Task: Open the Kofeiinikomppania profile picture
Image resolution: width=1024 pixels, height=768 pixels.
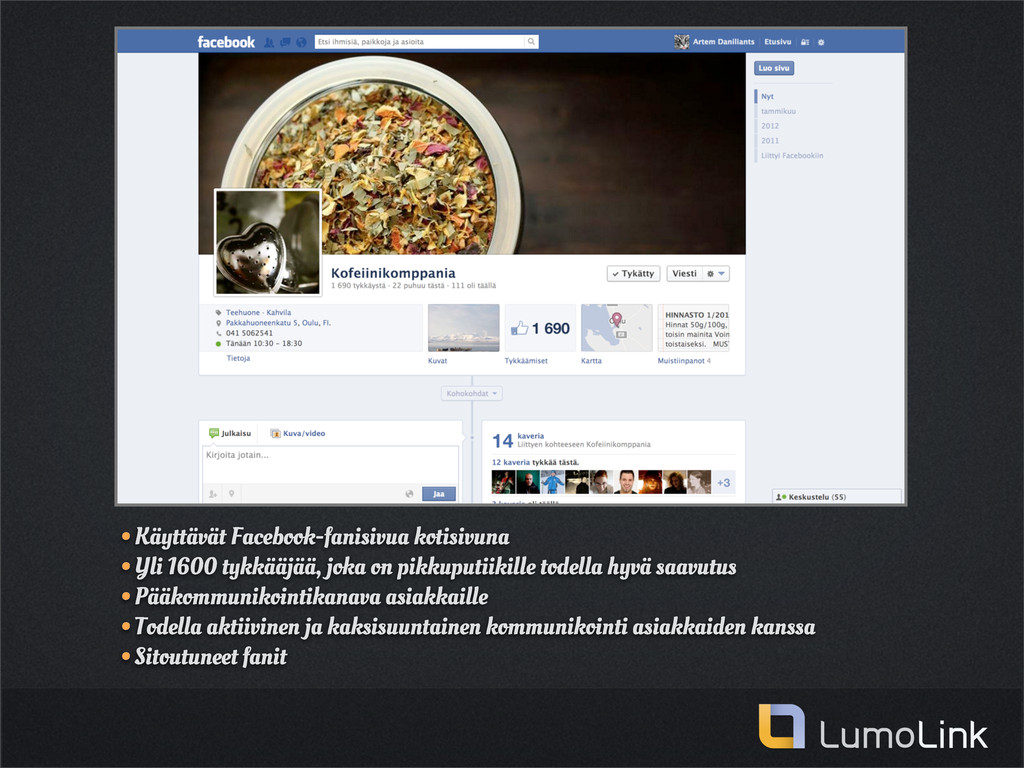Action: pyautogui.click(x=268, y=242)
